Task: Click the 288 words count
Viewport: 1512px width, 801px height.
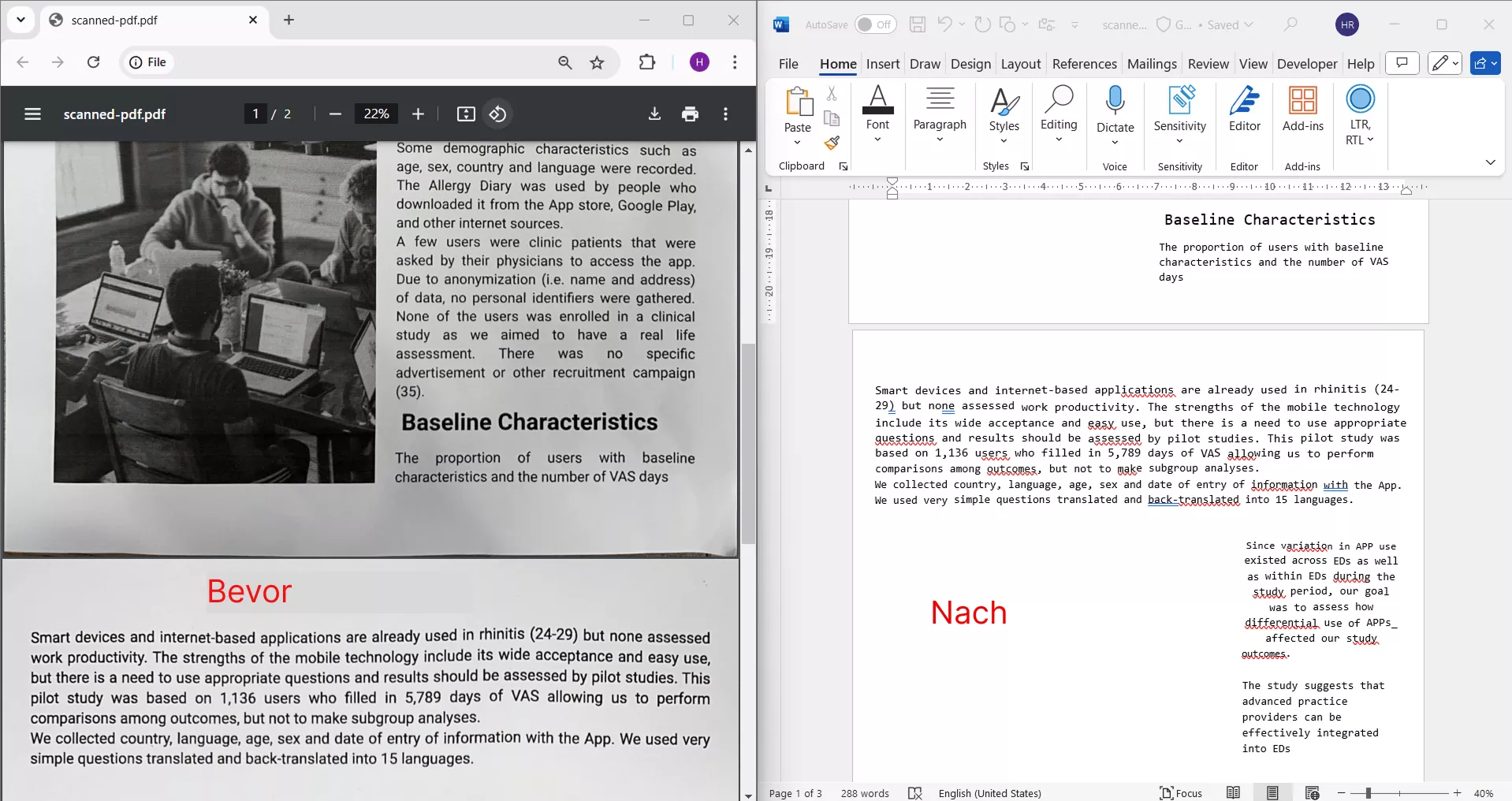Action: click(x=865, y=793)
